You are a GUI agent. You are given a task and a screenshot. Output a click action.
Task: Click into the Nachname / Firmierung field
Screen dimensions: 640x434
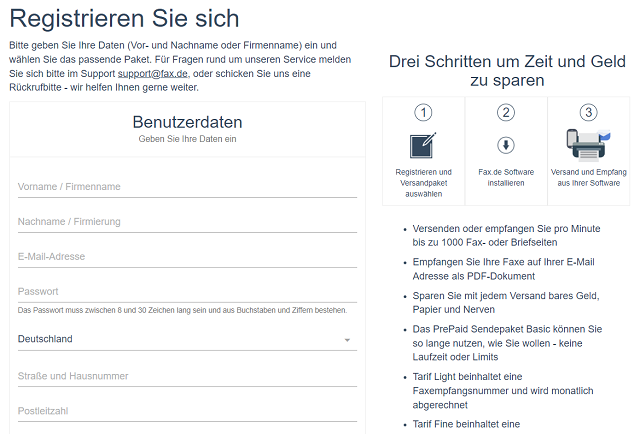(x=187, y=222)
